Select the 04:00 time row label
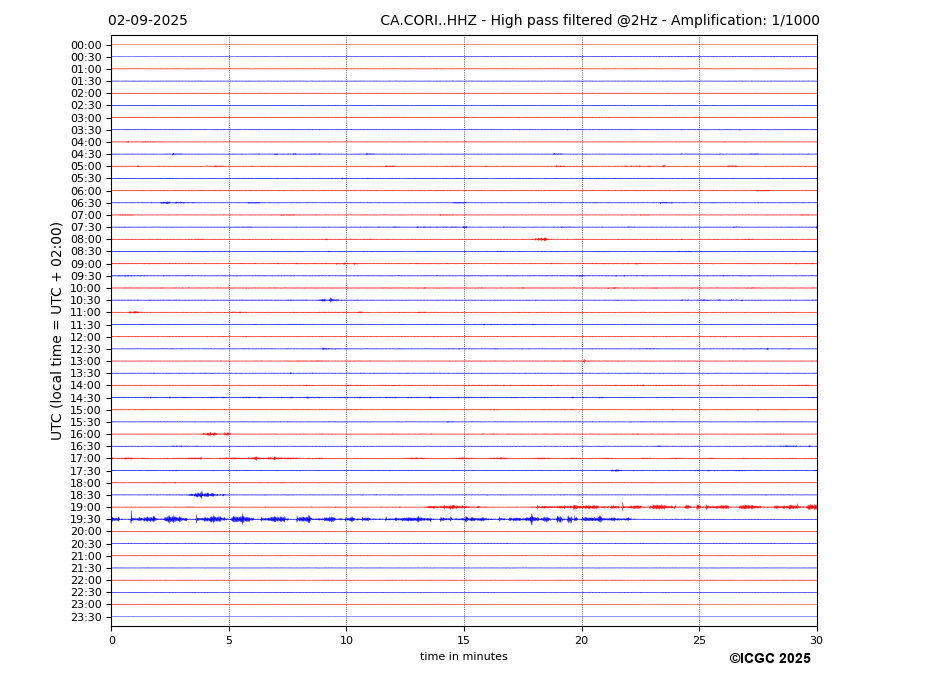 86,143
